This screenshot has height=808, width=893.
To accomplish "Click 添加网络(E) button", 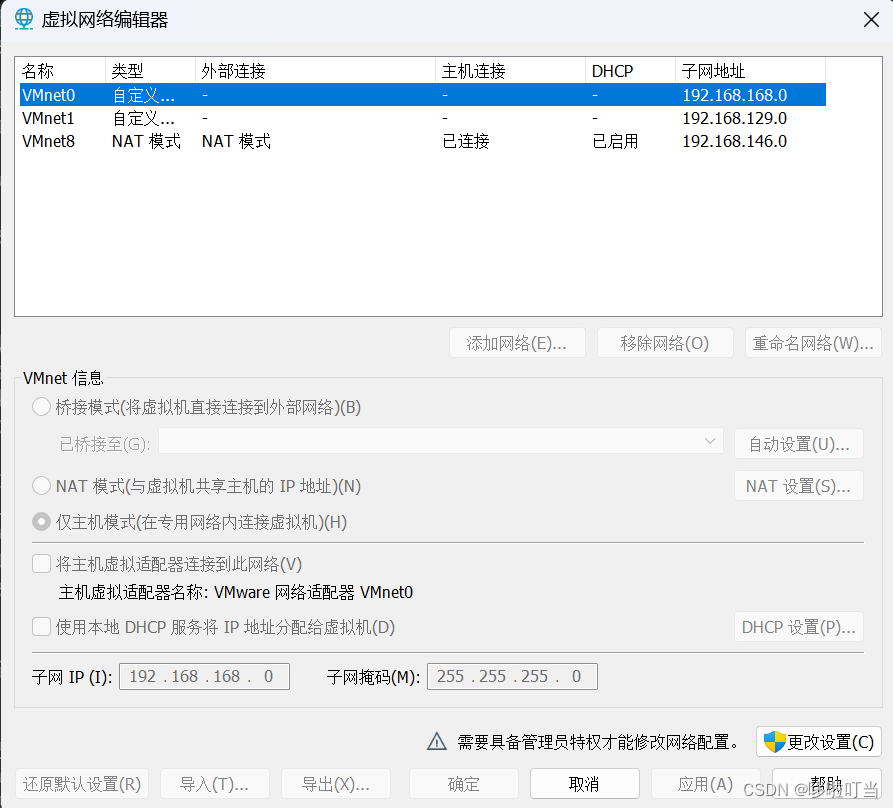I will click(517, 343).
